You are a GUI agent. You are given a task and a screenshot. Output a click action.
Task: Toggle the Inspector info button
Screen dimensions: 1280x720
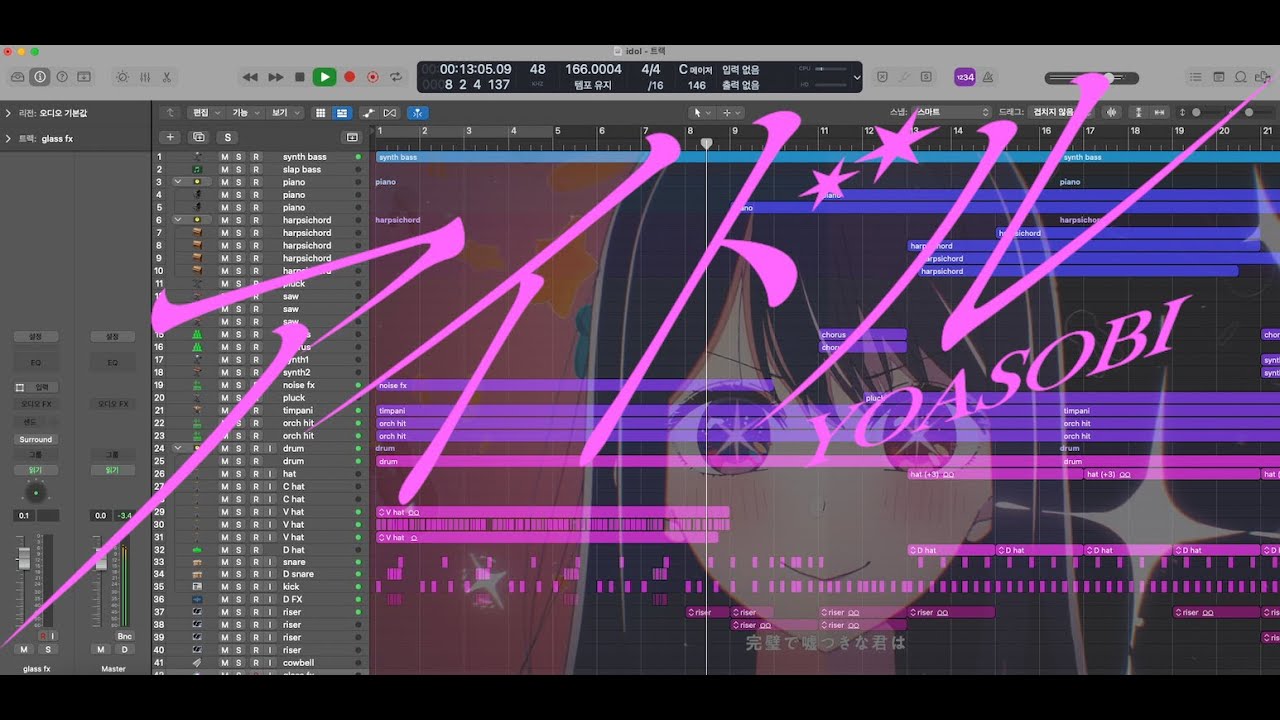click(x=40, y=77)
